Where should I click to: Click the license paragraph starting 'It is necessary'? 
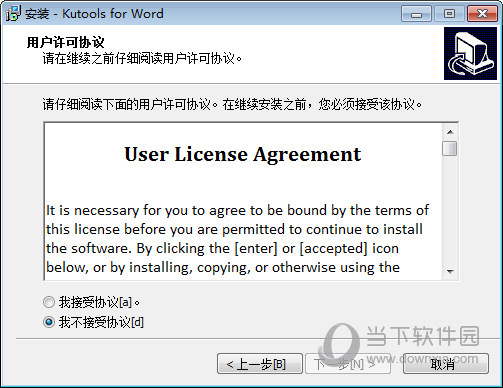(x=237, y=239)
